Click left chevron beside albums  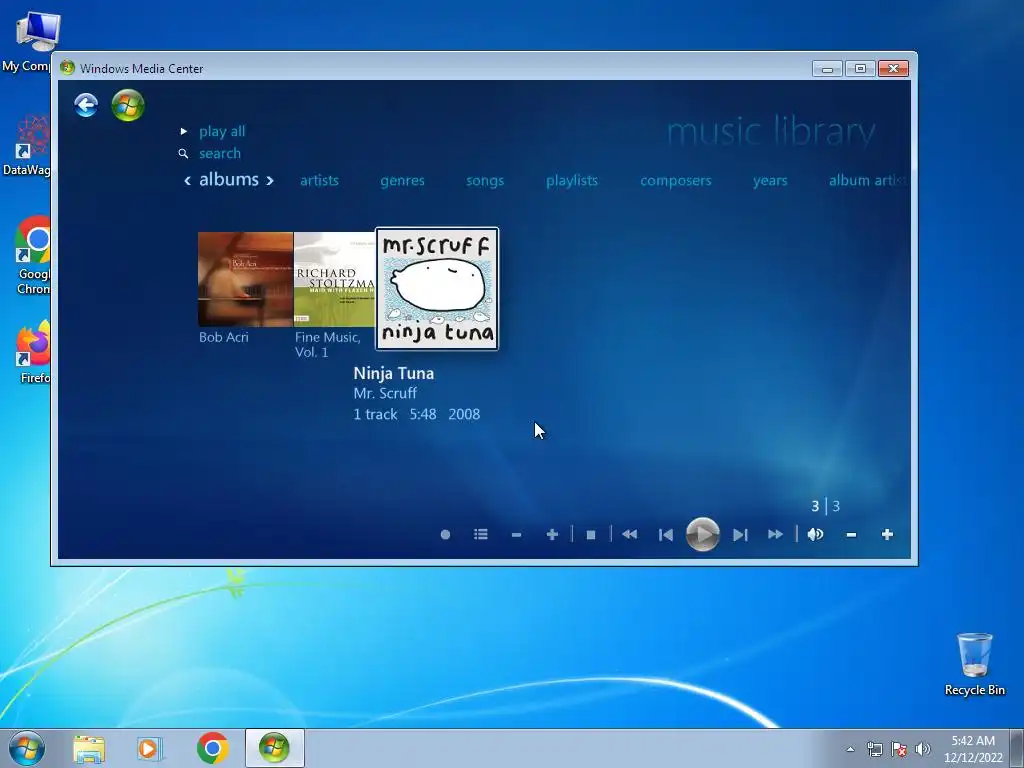(x=187, y=180)
